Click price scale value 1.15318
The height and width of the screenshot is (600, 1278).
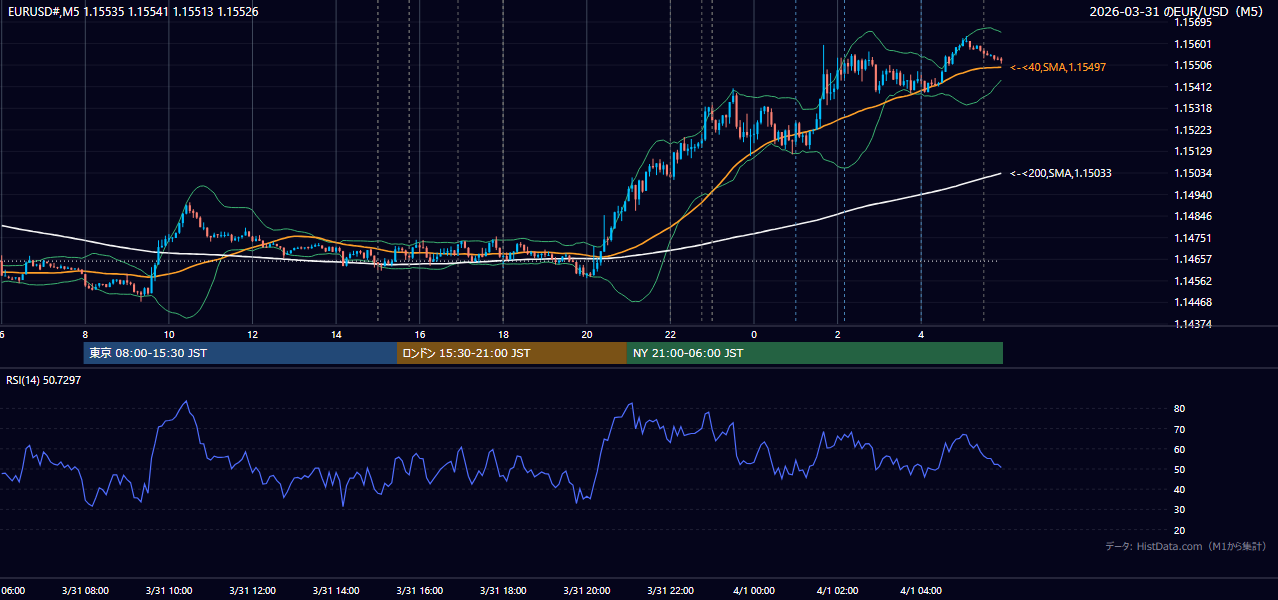(1192, 108)
